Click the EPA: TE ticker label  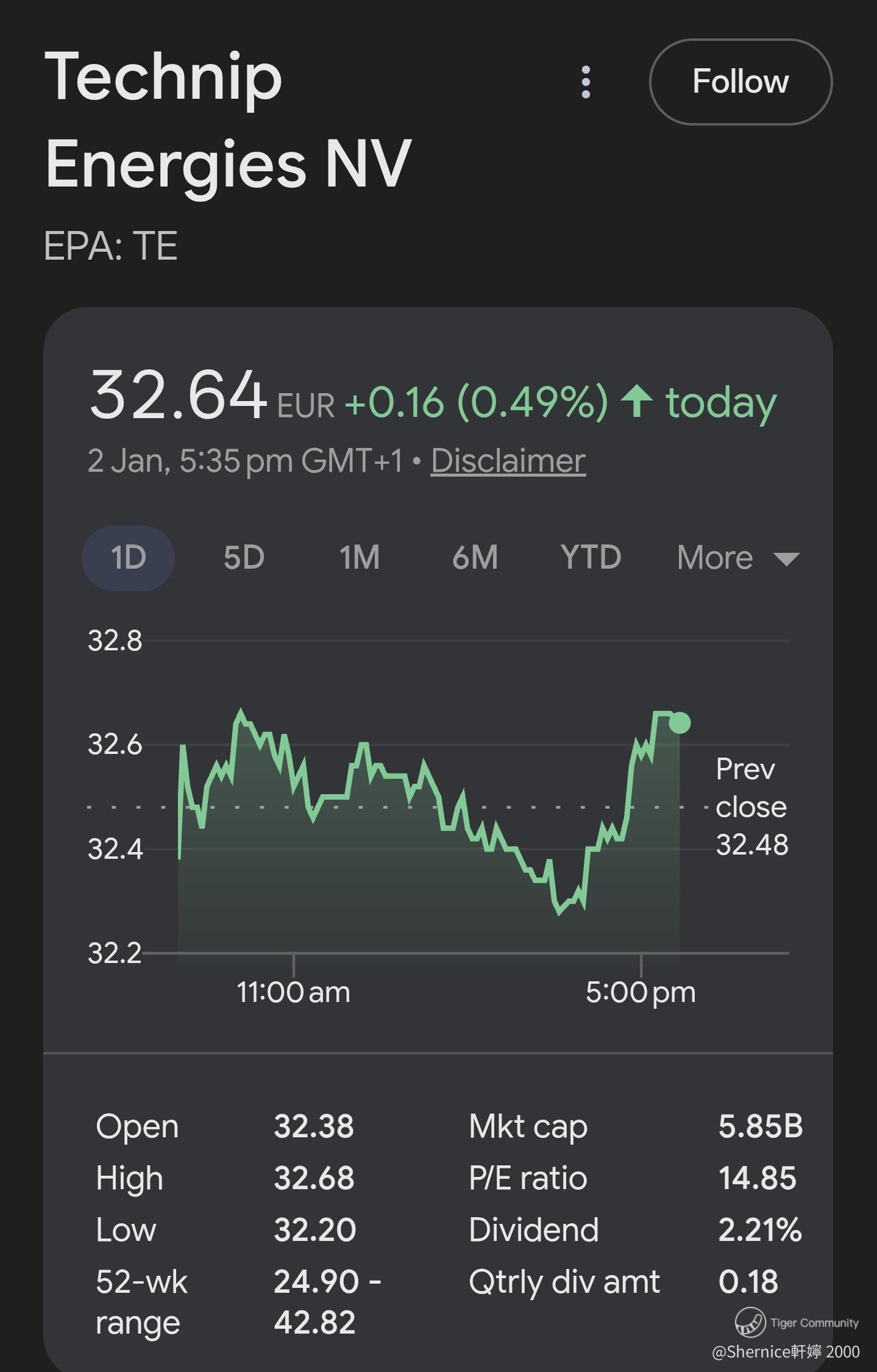click(x=110, y=246)
